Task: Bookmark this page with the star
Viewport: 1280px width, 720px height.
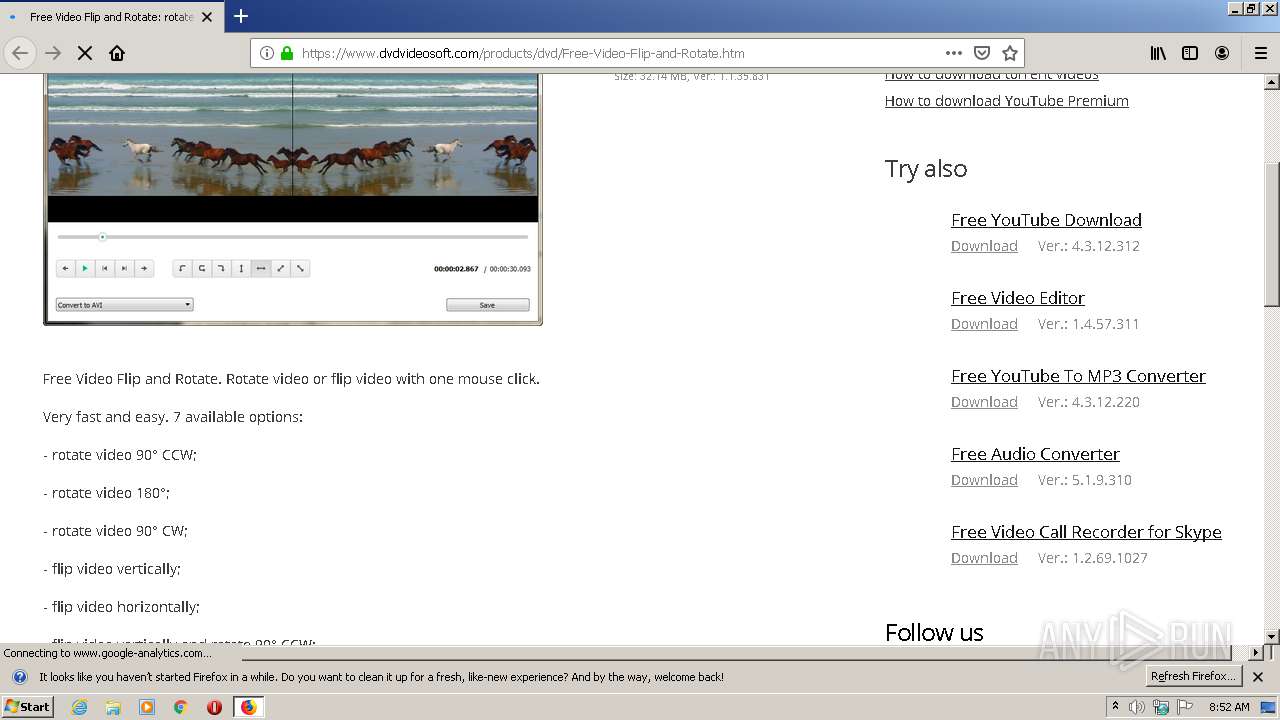Action: click(1010, 53)
